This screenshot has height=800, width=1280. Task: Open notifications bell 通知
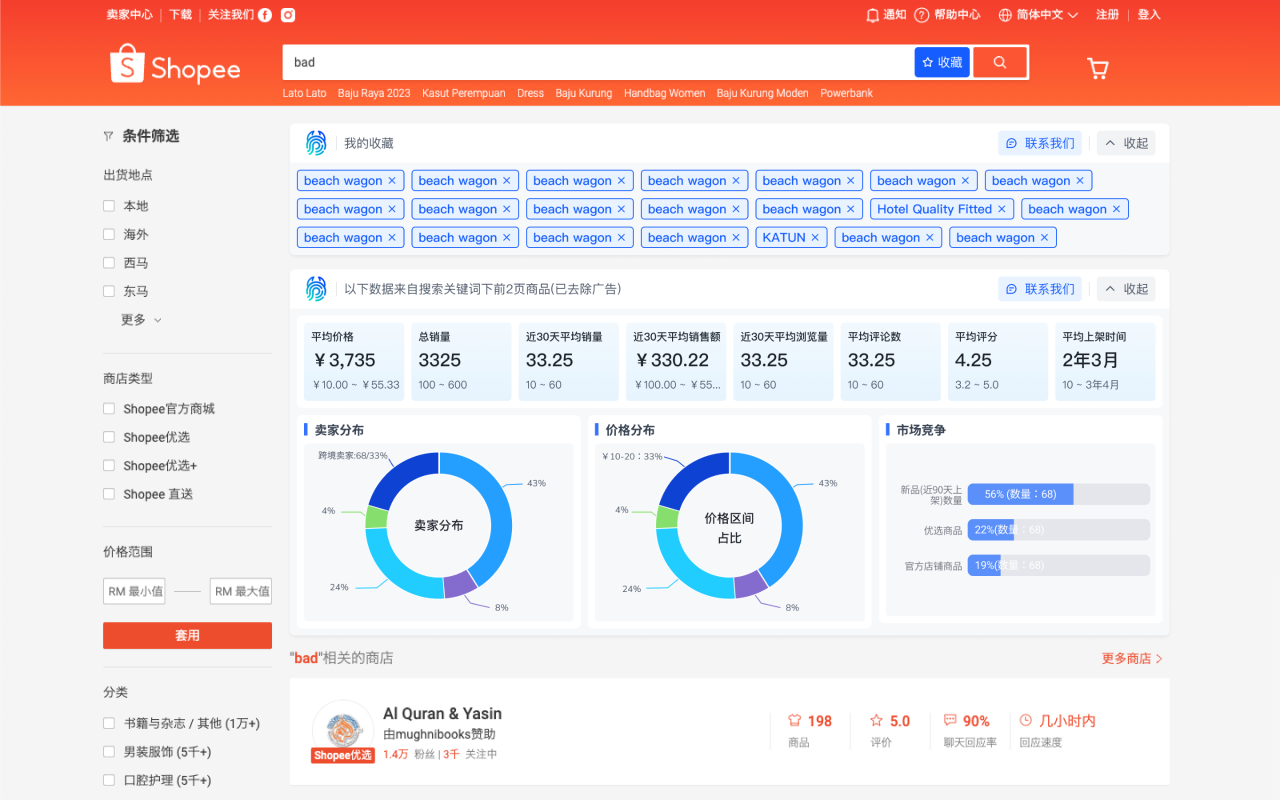(886, 15)
